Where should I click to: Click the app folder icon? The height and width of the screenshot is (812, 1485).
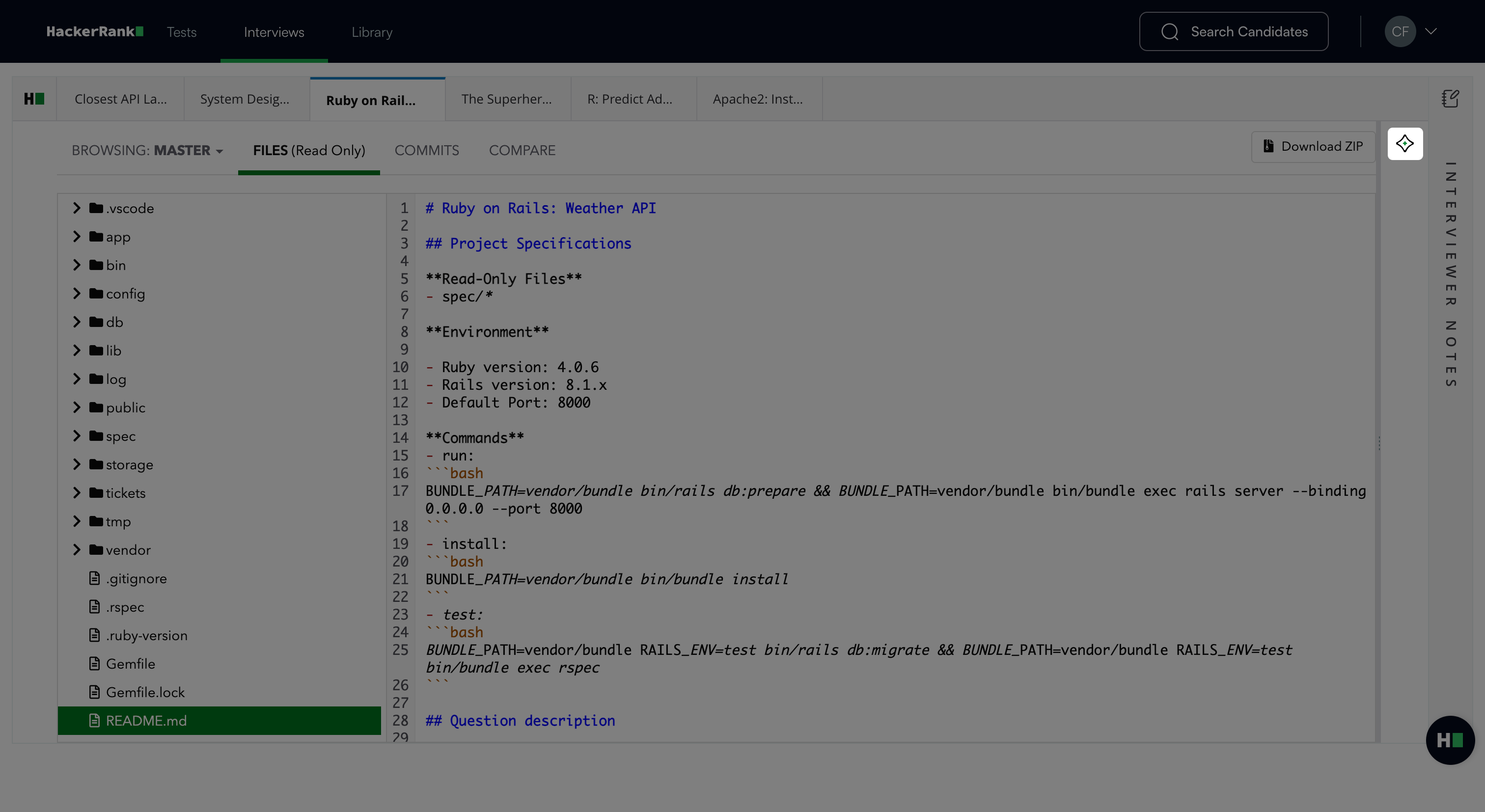point(96,236)
